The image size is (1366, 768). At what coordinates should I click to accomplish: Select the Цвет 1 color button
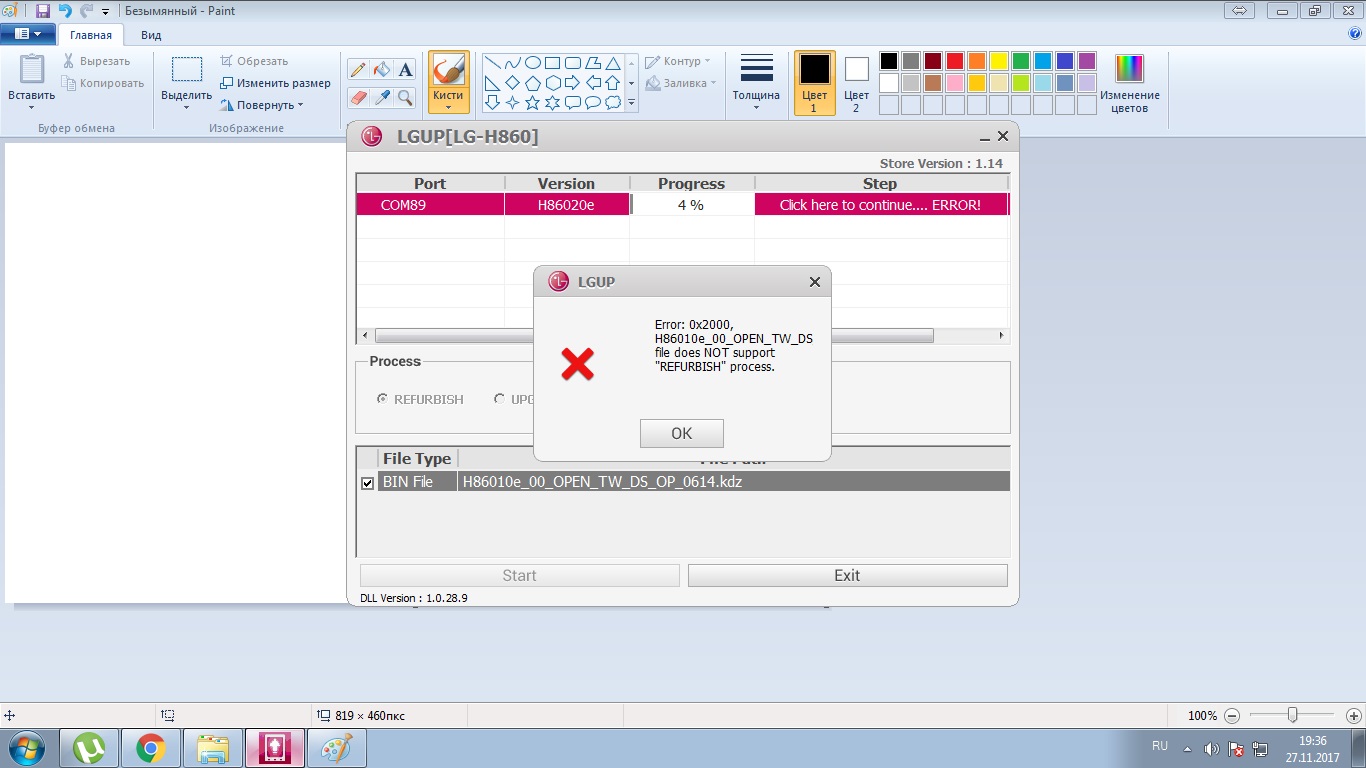point(814,83)
